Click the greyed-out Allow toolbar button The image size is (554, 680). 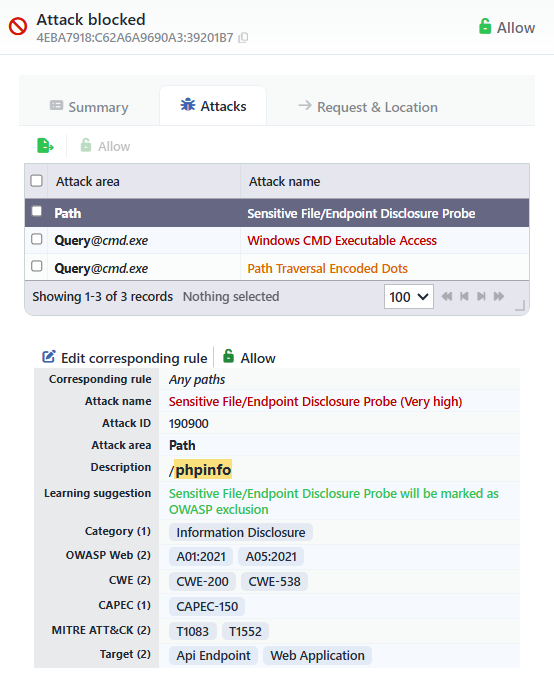click(x=105, y=146)
